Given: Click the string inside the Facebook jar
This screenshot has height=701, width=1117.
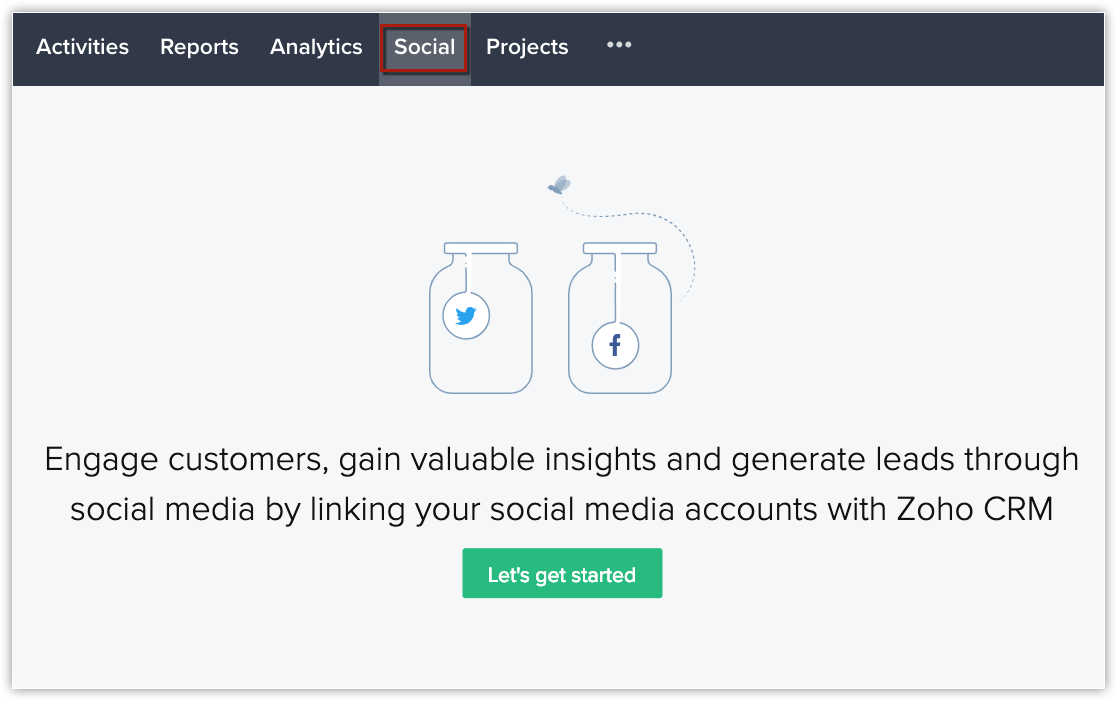Looking at the screenshot, I should (616, 290).
